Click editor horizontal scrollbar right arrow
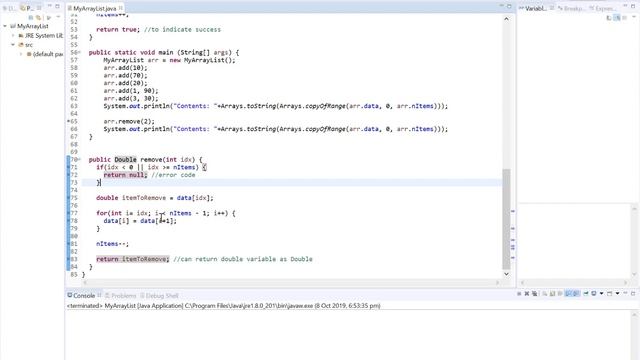 498,282
